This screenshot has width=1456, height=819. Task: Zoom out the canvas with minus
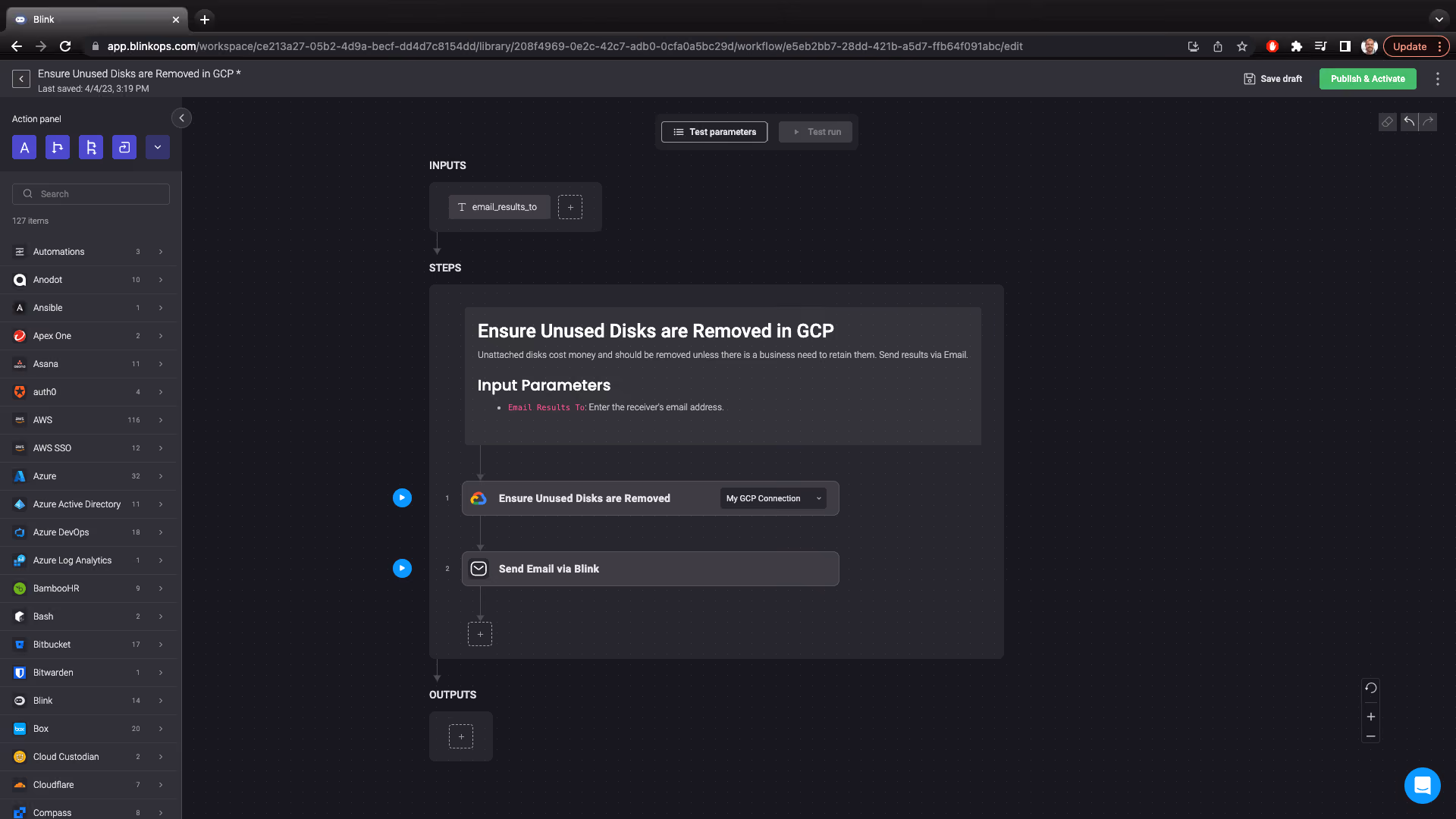1370,736
